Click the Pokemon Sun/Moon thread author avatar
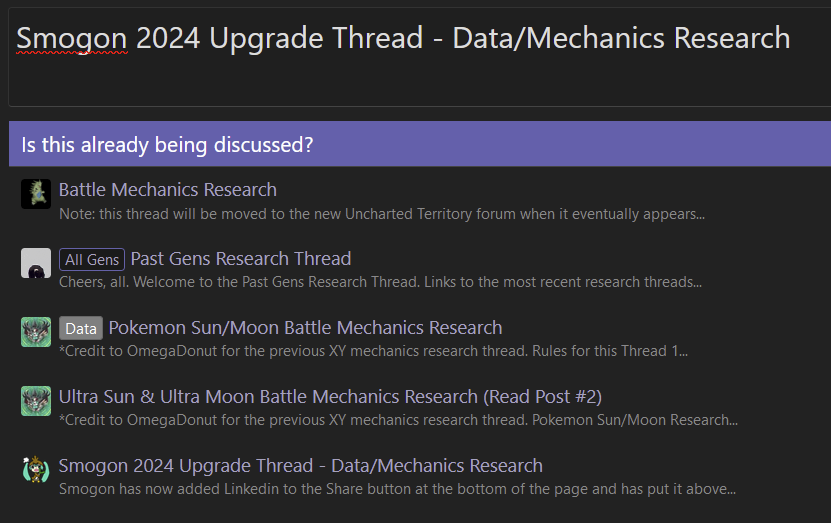The height and width of the screenshot is (523, 831). point(36,332)
